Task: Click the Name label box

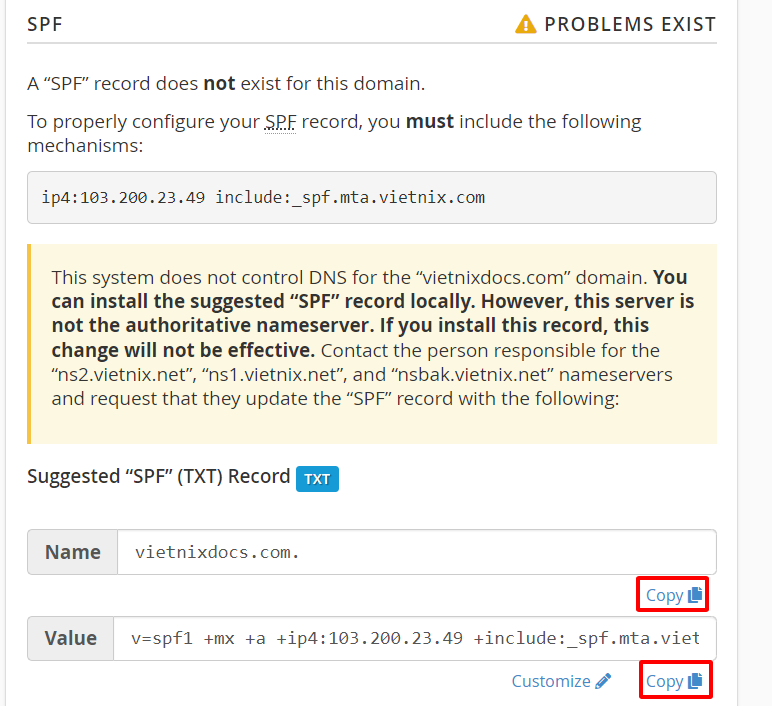Action: tap(72, 552)
